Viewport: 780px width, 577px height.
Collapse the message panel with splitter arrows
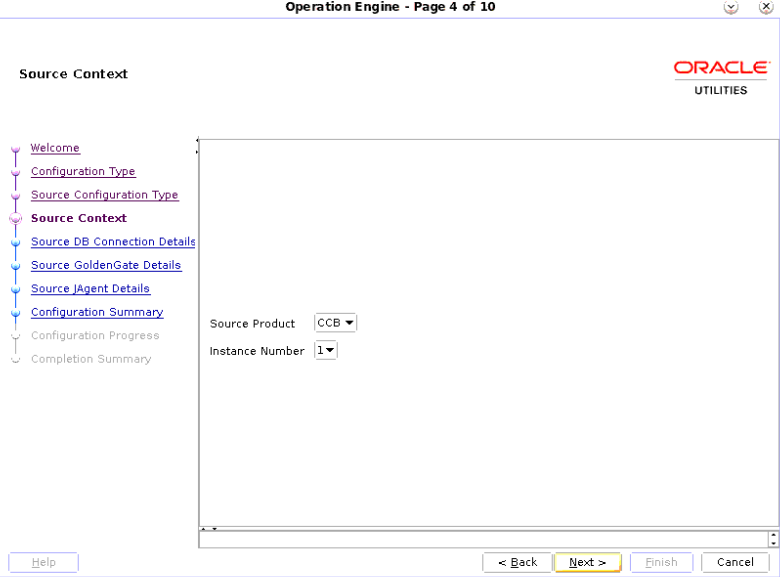(x=209, y=529)
